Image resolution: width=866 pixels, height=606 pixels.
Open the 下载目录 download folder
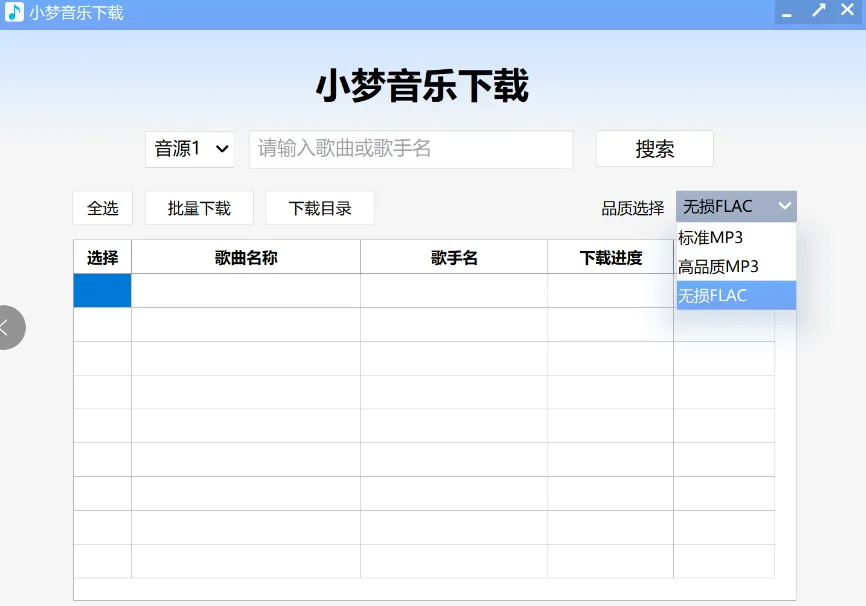pyautogui.click(x=320, y=207)
